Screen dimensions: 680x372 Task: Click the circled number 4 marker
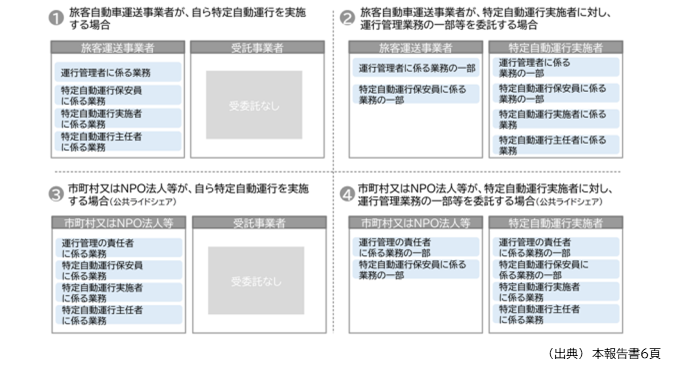click(x=347, y=194)
